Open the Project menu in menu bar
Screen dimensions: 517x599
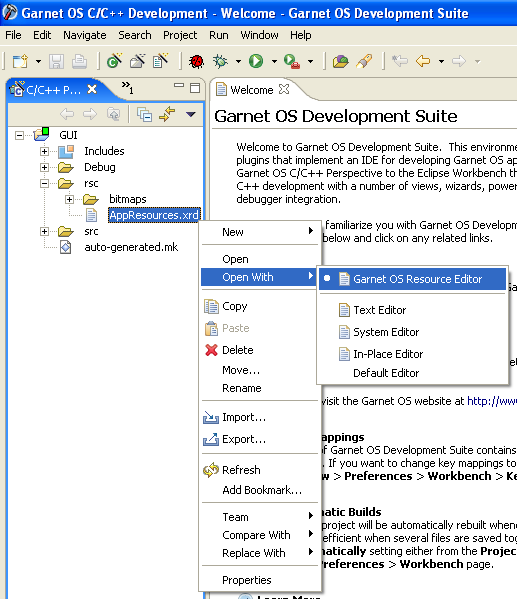click(x=180, y=35)
